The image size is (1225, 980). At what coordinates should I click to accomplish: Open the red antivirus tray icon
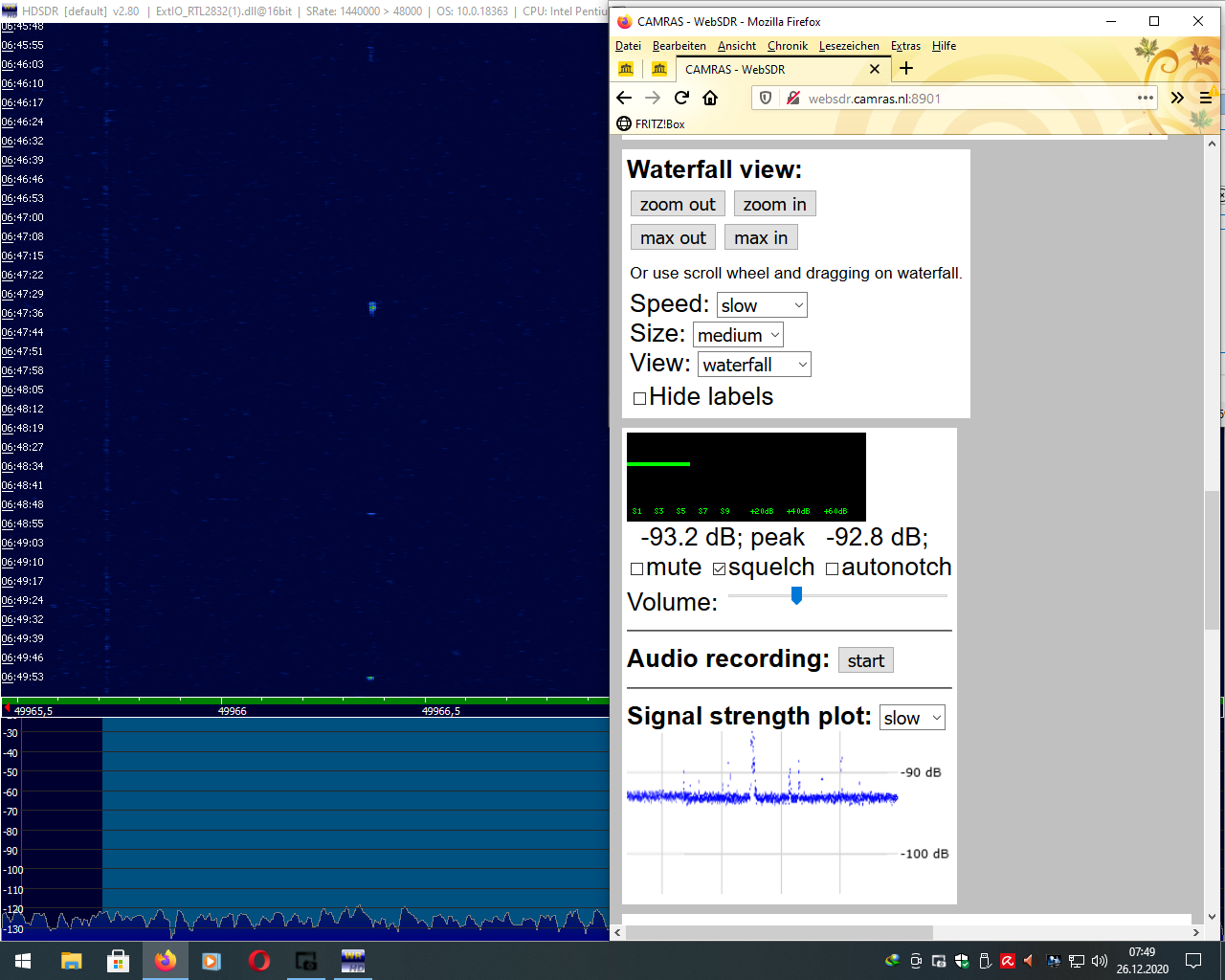pyautogui.click(x=1008, y=961)
